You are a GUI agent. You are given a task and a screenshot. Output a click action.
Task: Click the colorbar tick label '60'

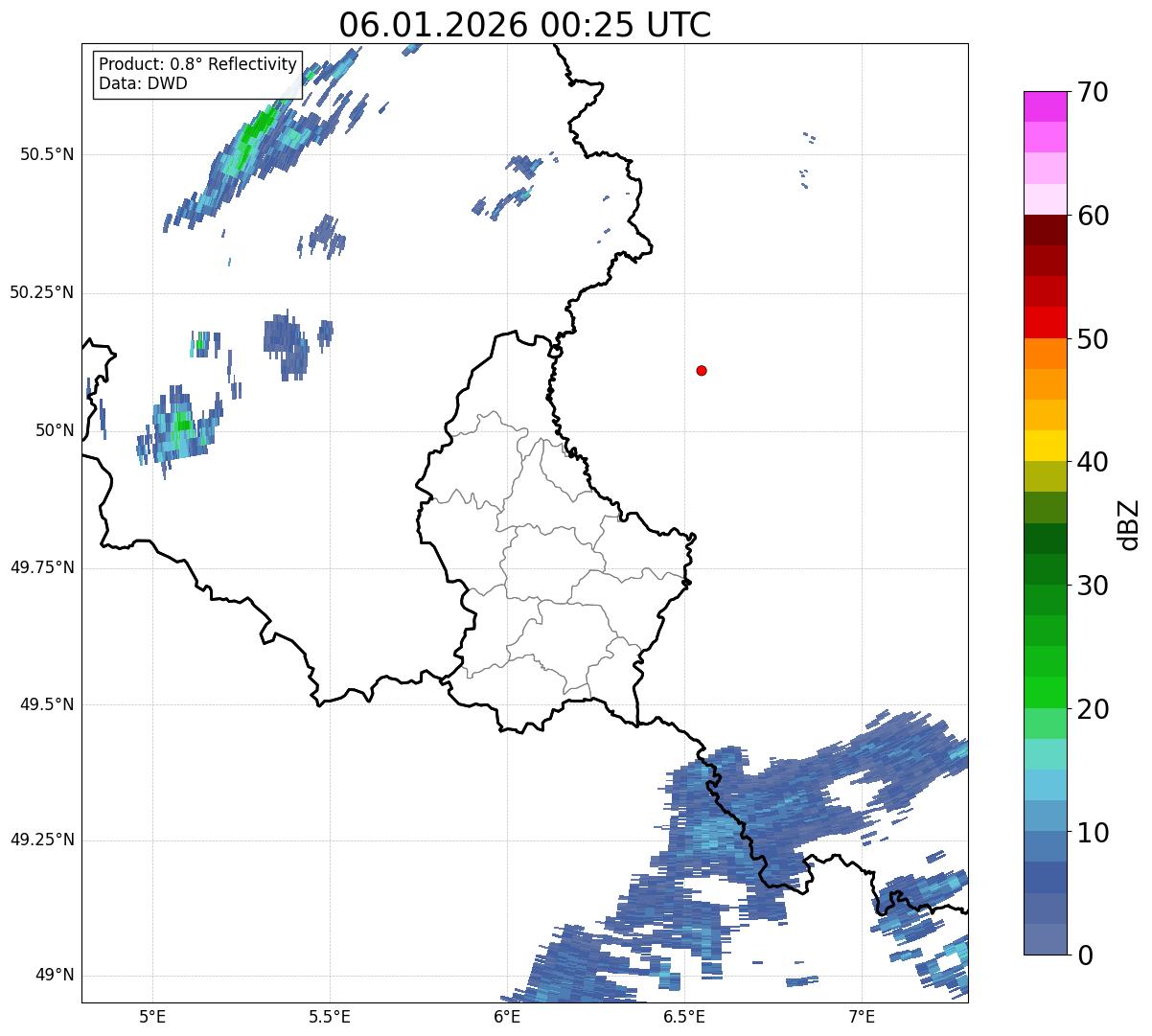click(1094, 216)
